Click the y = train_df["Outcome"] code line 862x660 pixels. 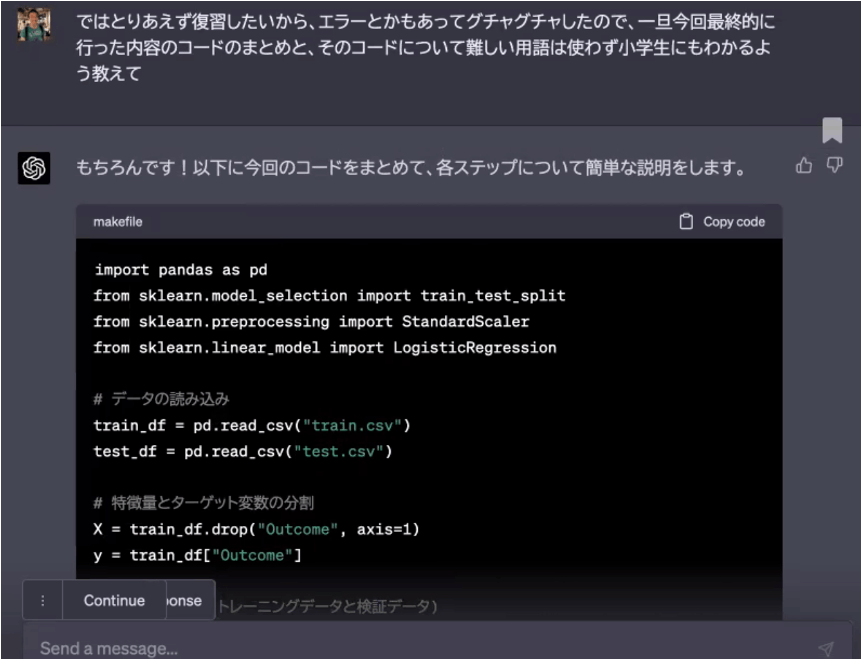197,555
